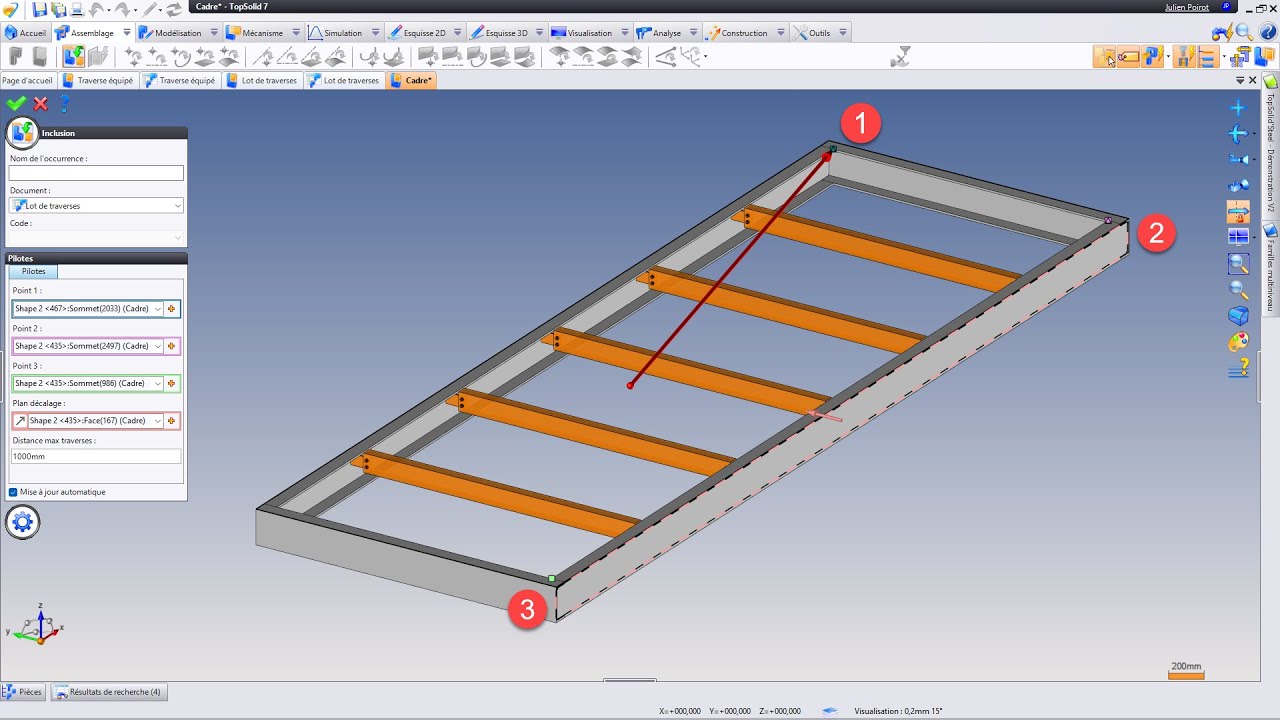Expand the Plan décalage dropdown

coord(158,421)
